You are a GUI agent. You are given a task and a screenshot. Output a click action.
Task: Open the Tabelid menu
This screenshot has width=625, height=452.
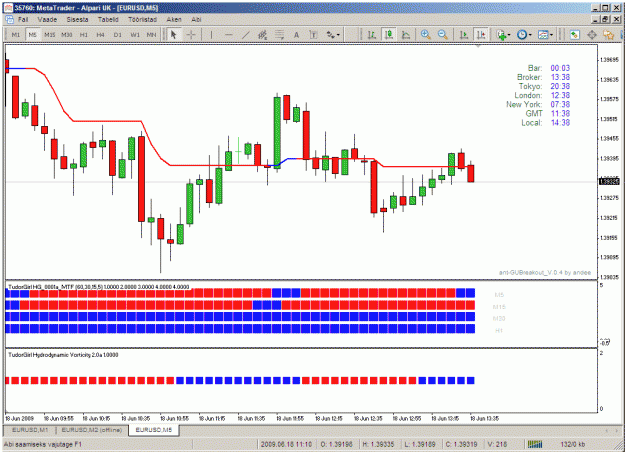click(x=108, y=19)
